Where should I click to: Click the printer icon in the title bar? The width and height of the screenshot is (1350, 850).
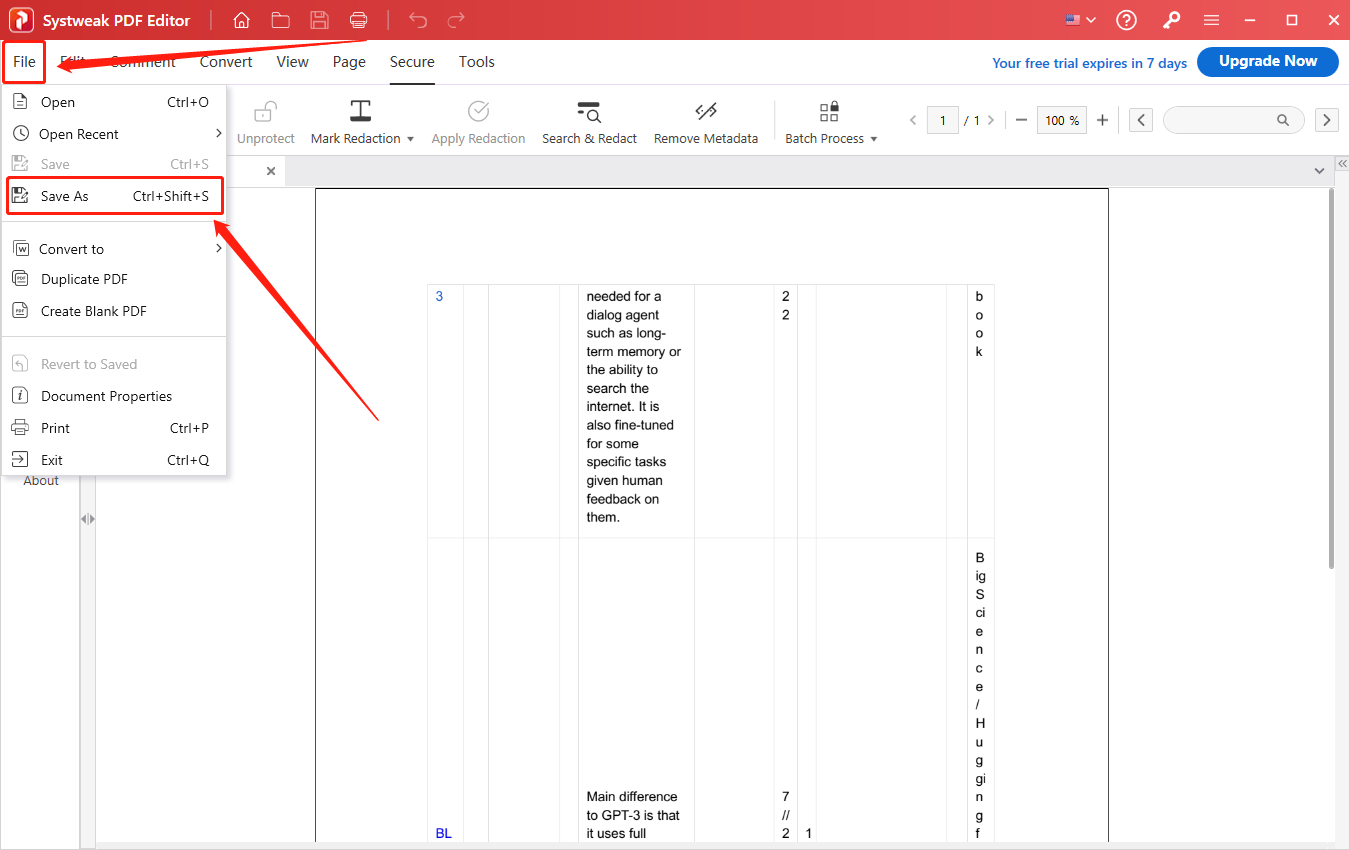click(358, 20)
